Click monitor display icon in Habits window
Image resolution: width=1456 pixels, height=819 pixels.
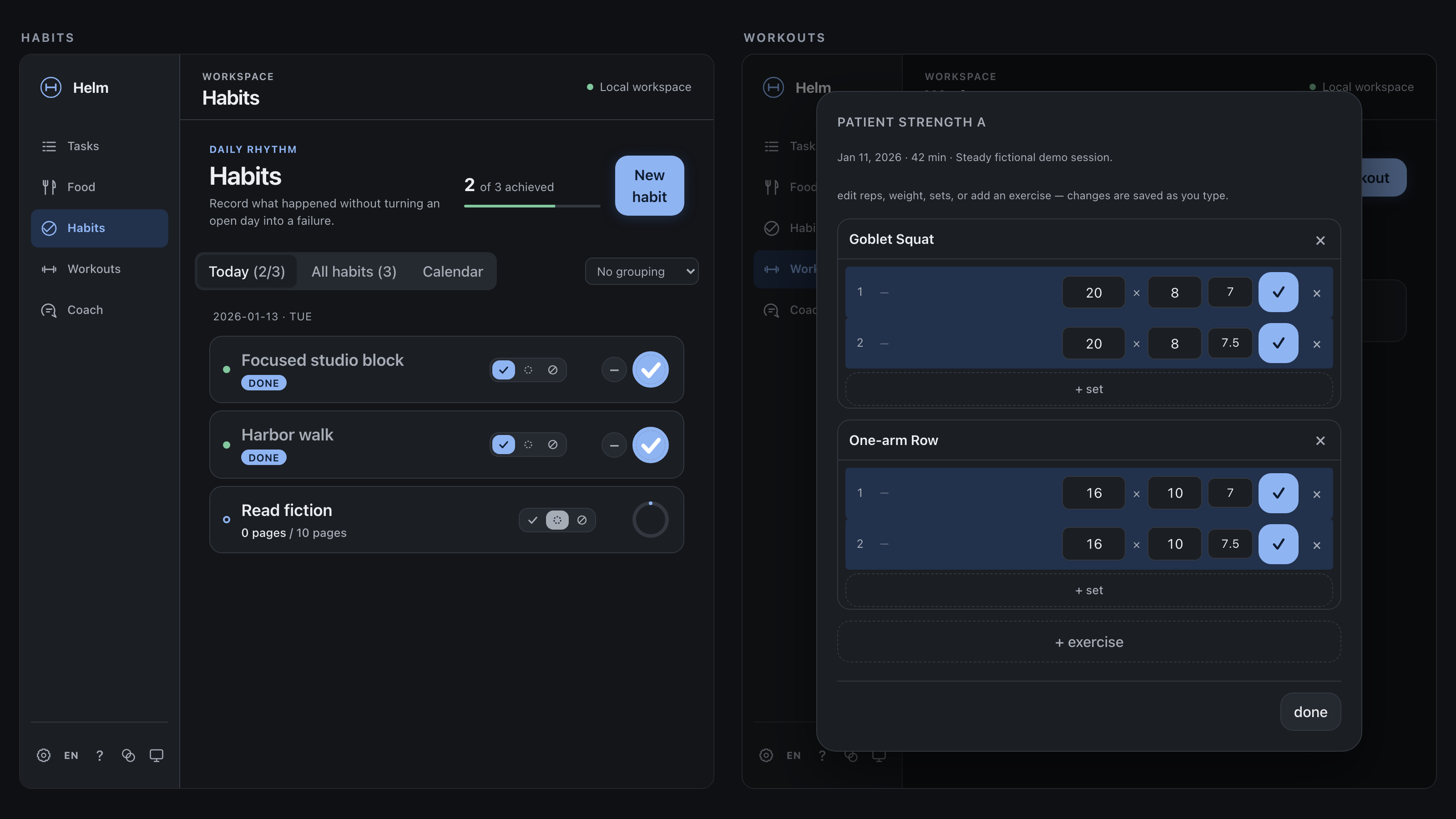click(x=157, y=755)
